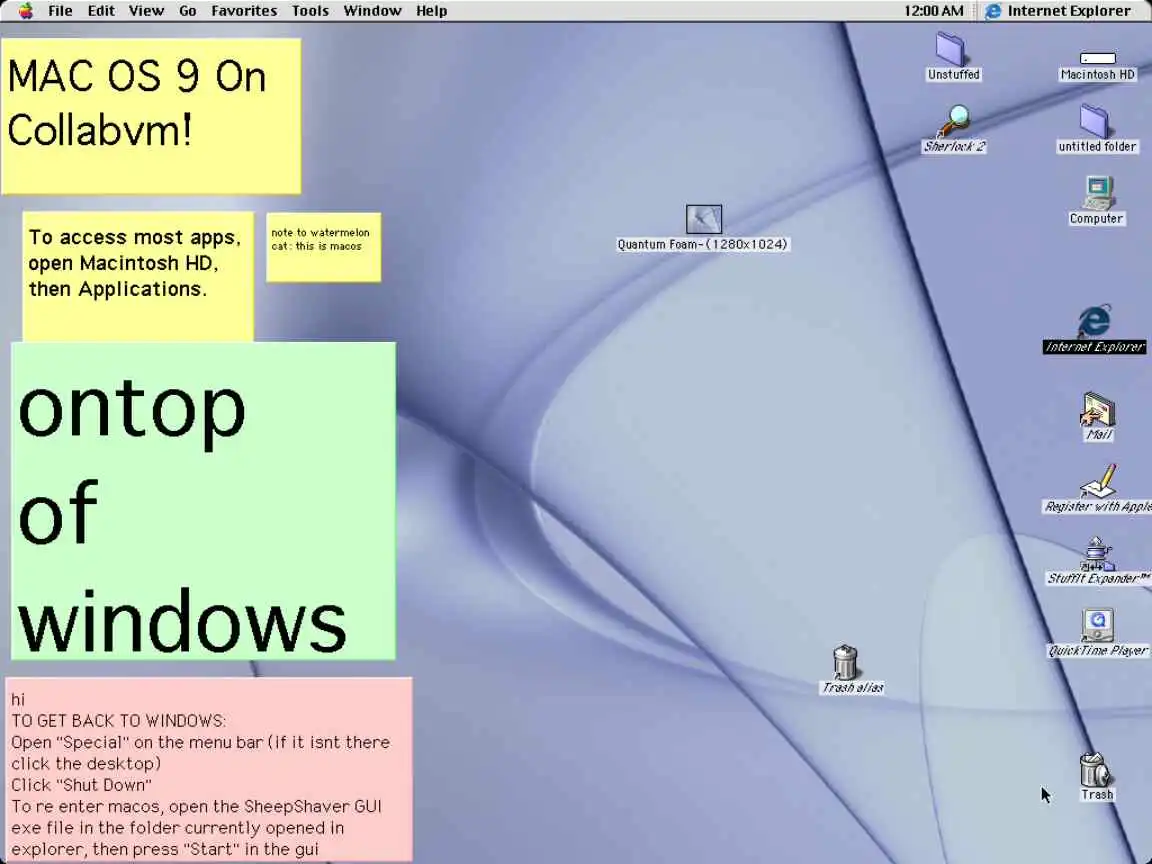The image size is (1152, 864).
Task: Select the Mail desktop icon
Action: click(1098, 409)
